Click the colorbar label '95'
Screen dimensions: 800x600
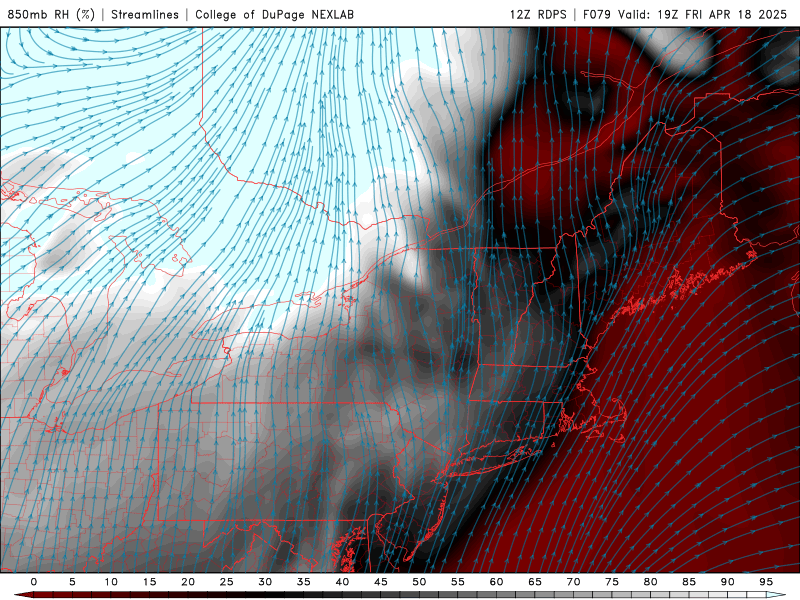click(x=766, y=582)
